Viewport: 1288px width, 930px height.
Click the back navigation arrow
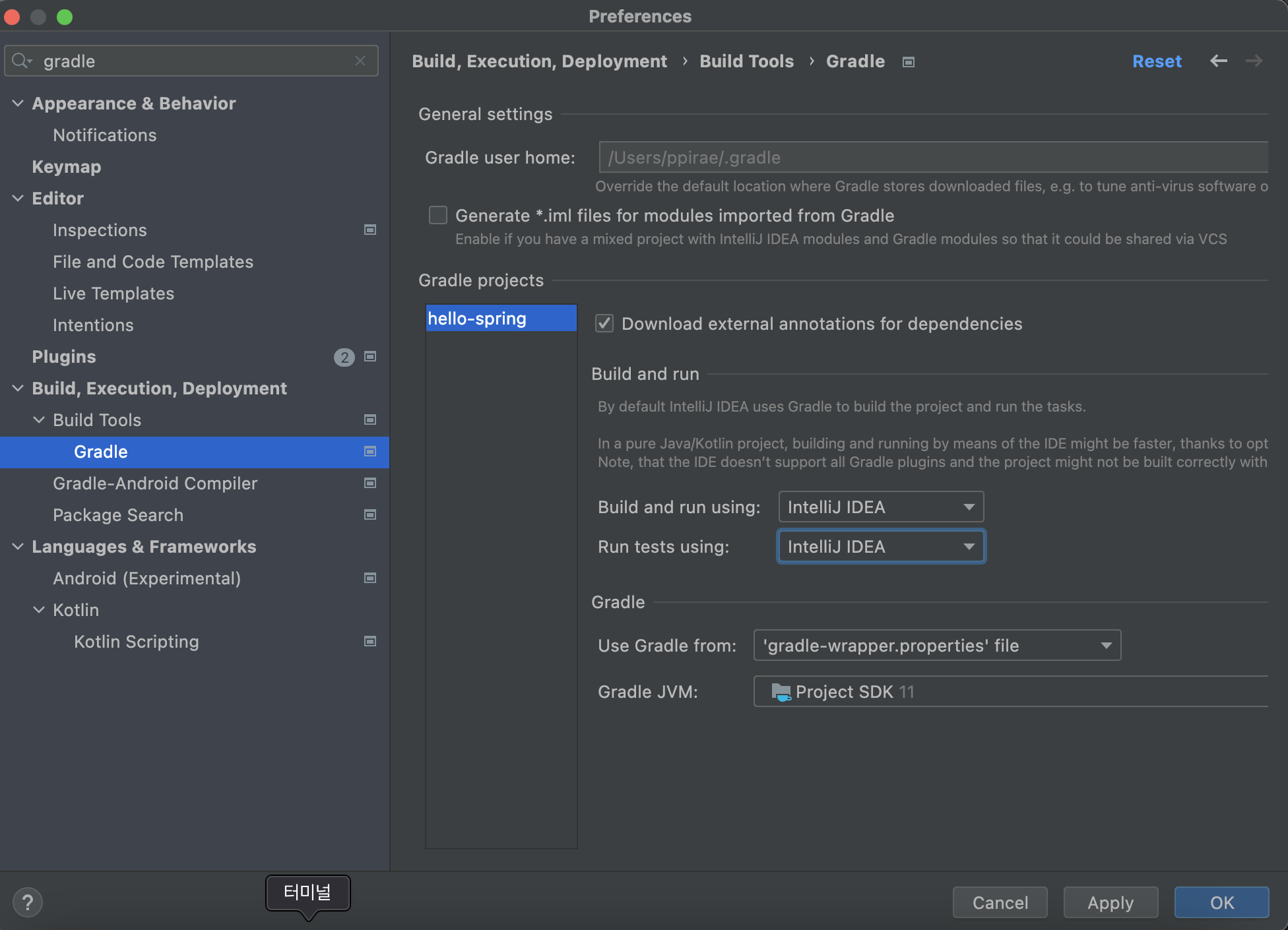point(1218,61)
